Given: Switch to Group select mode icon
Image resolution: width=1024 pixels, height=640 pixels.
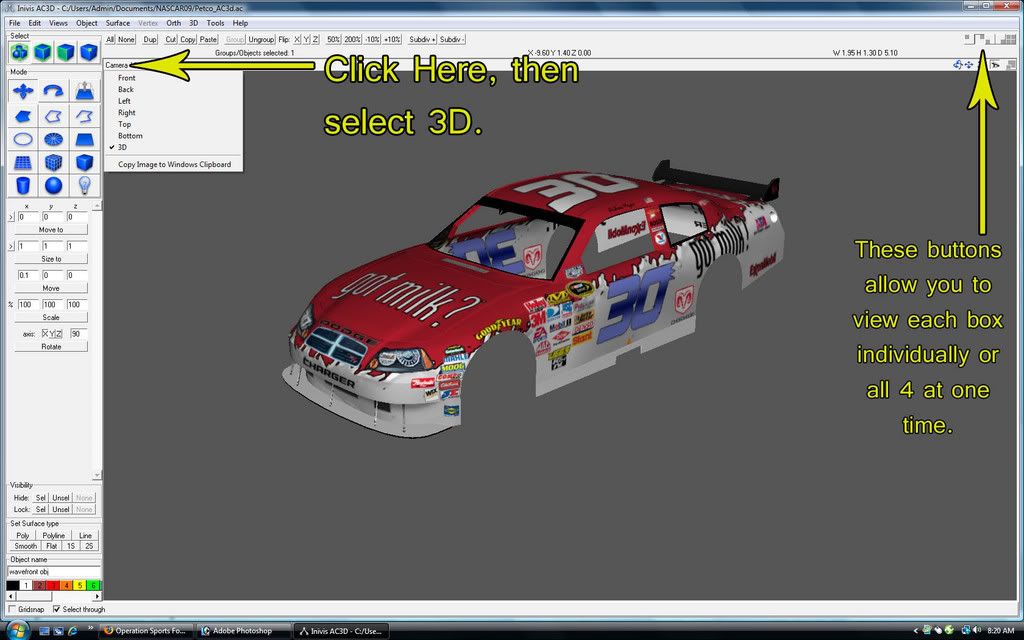Looking at the screenshot, I should tap(20, 52).
